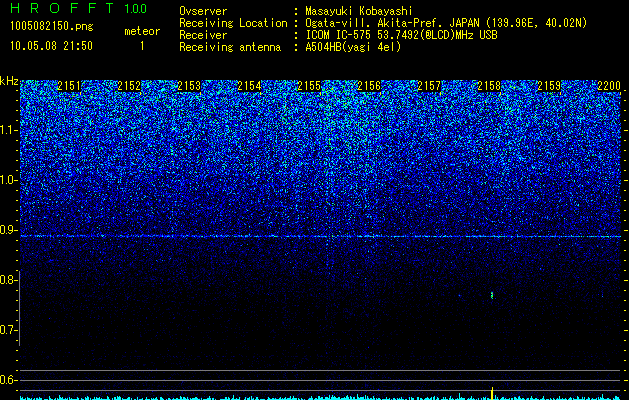Viewport: 629px width, 400px height.
Task: Click the yellow detection spike at bottom
Action: click(492, 393)
